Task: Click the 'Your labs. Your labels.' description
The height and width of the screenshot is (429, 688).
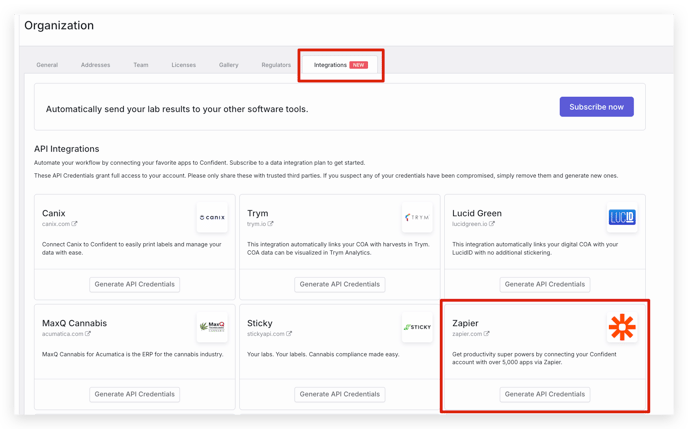Action: coord(323,354)
